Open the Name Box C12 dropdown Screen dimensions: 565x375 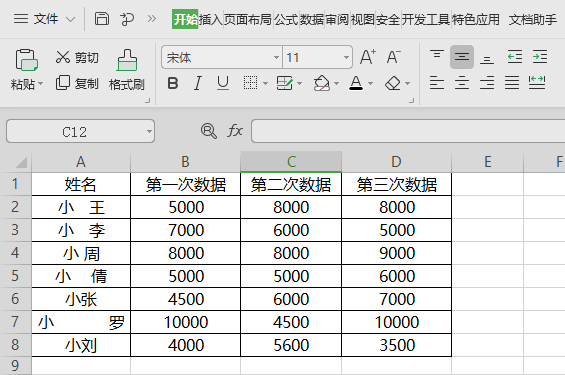(x=149, y=131)
